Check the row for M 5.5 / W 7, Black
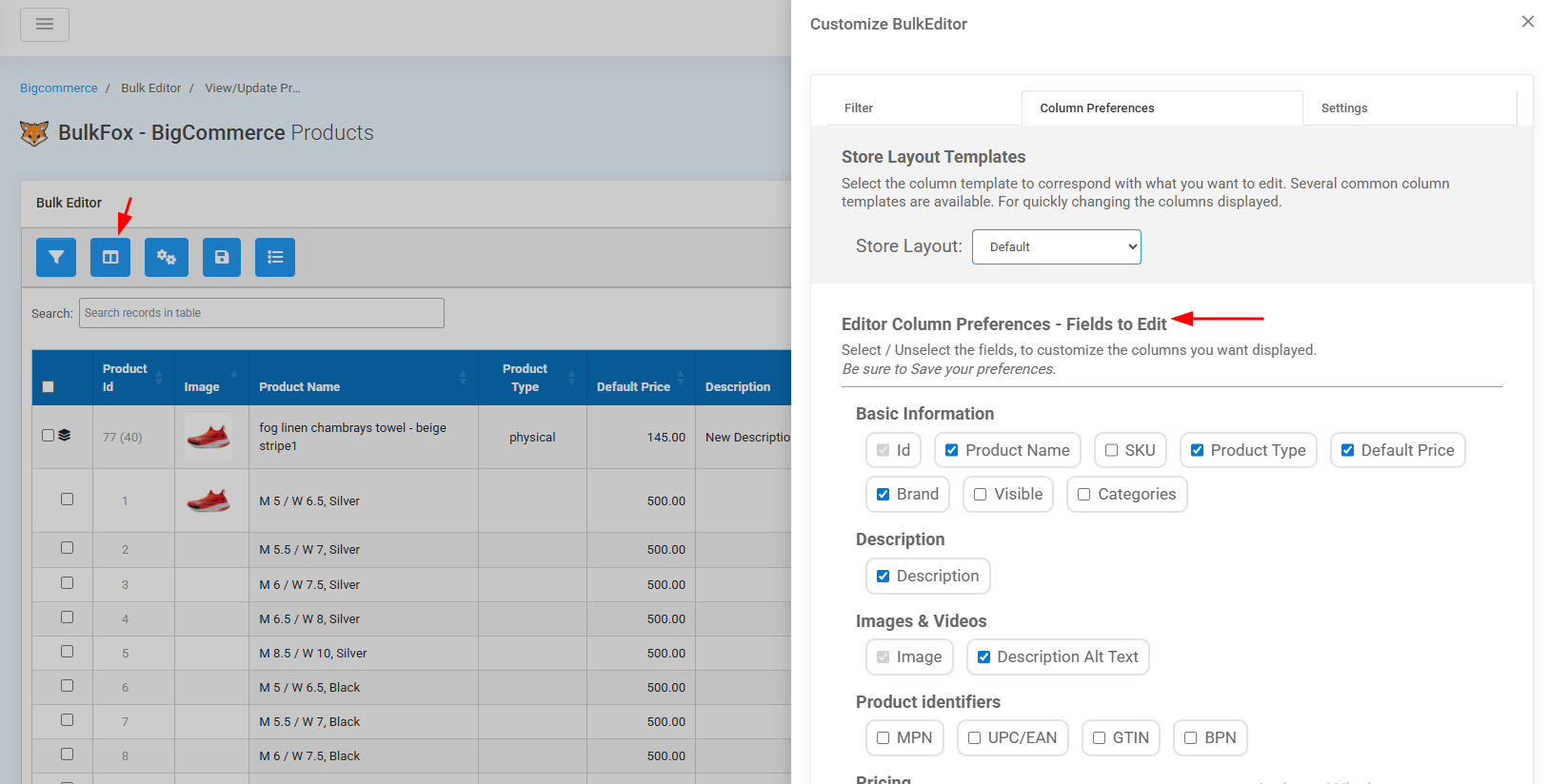Screen dimensions: 1549x784 67,719
